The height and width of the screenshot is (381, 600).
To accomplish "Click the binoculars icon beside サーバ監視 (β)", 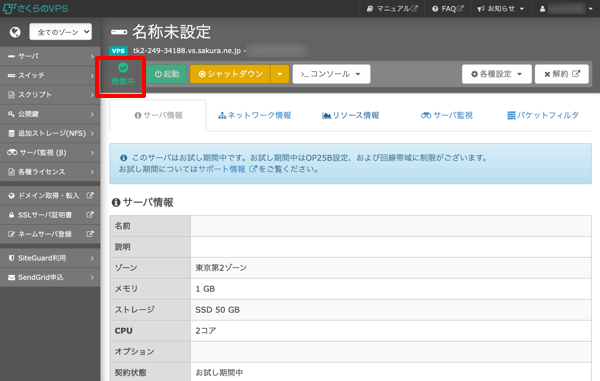I will tap(12, 153).
